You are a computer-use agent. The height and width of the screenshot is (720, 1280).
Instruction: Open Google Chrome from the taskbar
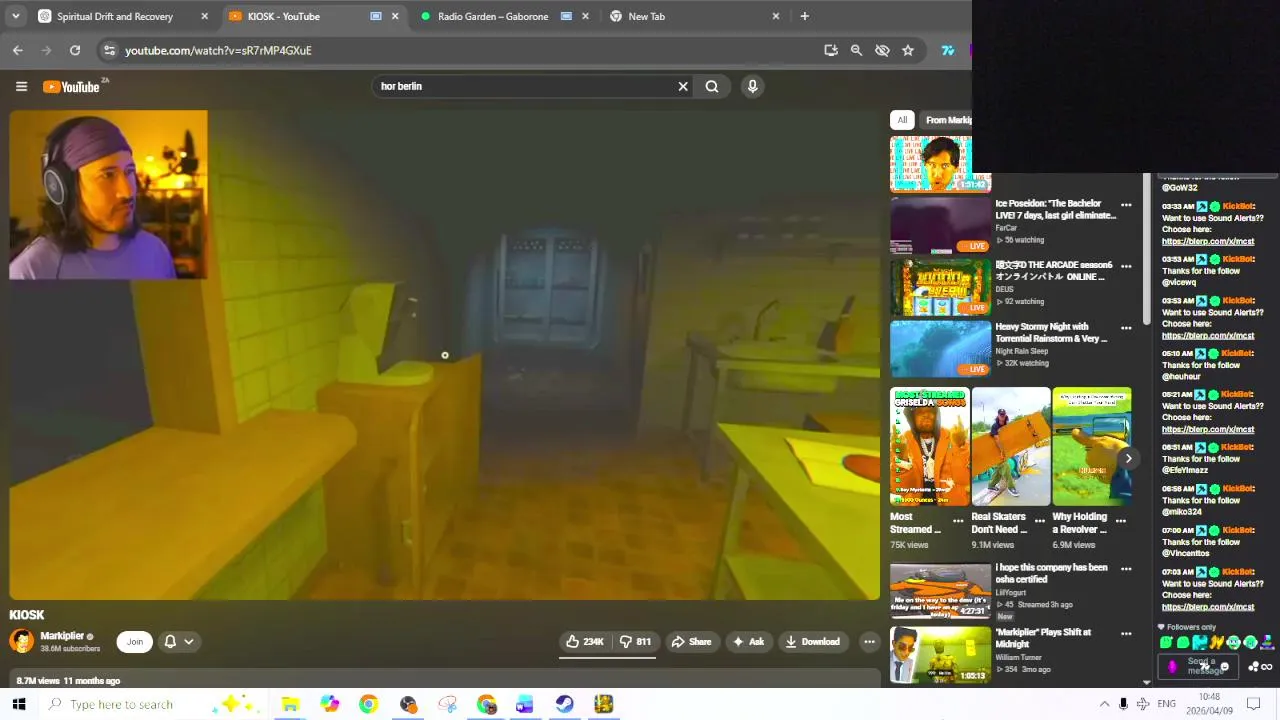click(368, 704)
